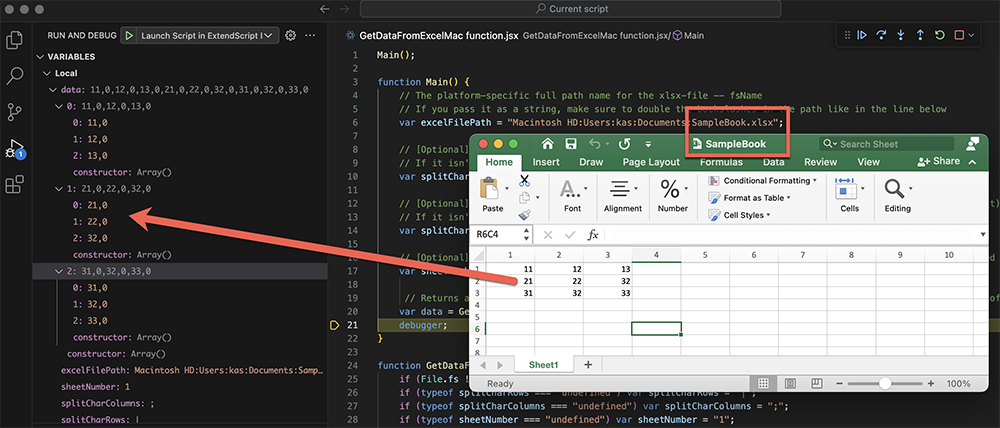This screenshot has height=428, width=1000.
Task: Collapse data element 1 array
Action: [x=60, y=189]
